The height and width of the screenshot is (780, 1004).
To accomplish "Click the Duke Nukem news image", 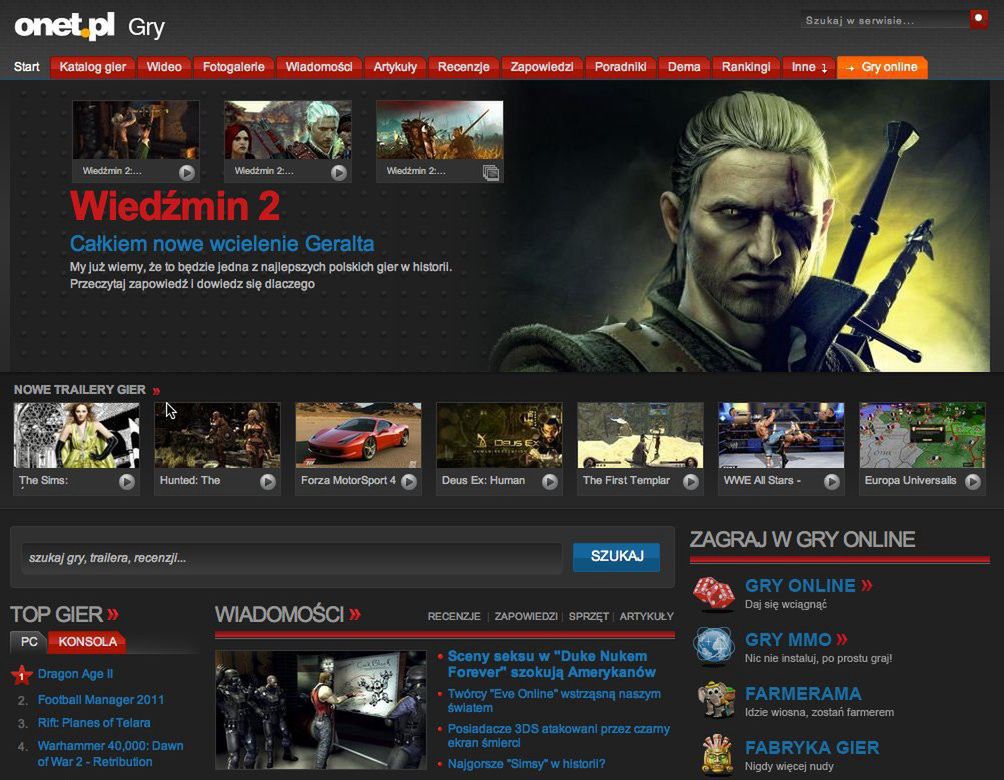I will click(321, 710).
